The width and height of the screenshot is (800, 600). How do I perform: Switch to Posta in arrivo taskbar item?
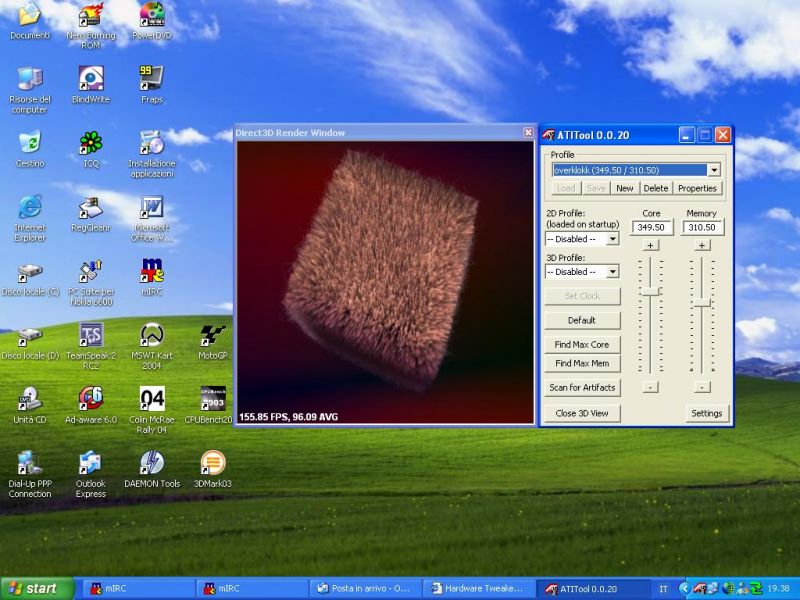point(365,588)
